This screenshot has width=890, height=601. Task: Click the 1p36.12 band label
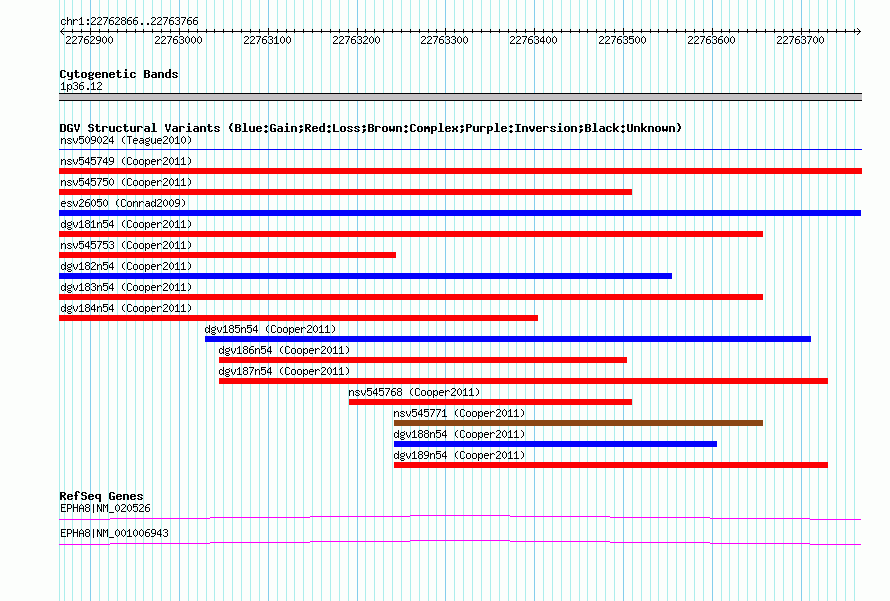click(x=81, y=86)
